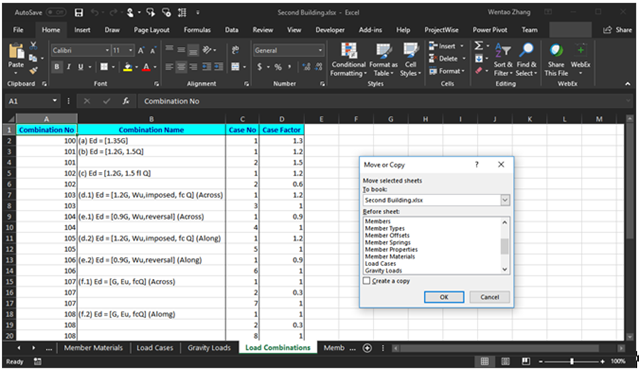639x369 pixels.
Task: Click the Clear eraser icon
Action: click(x=479, y=71)
